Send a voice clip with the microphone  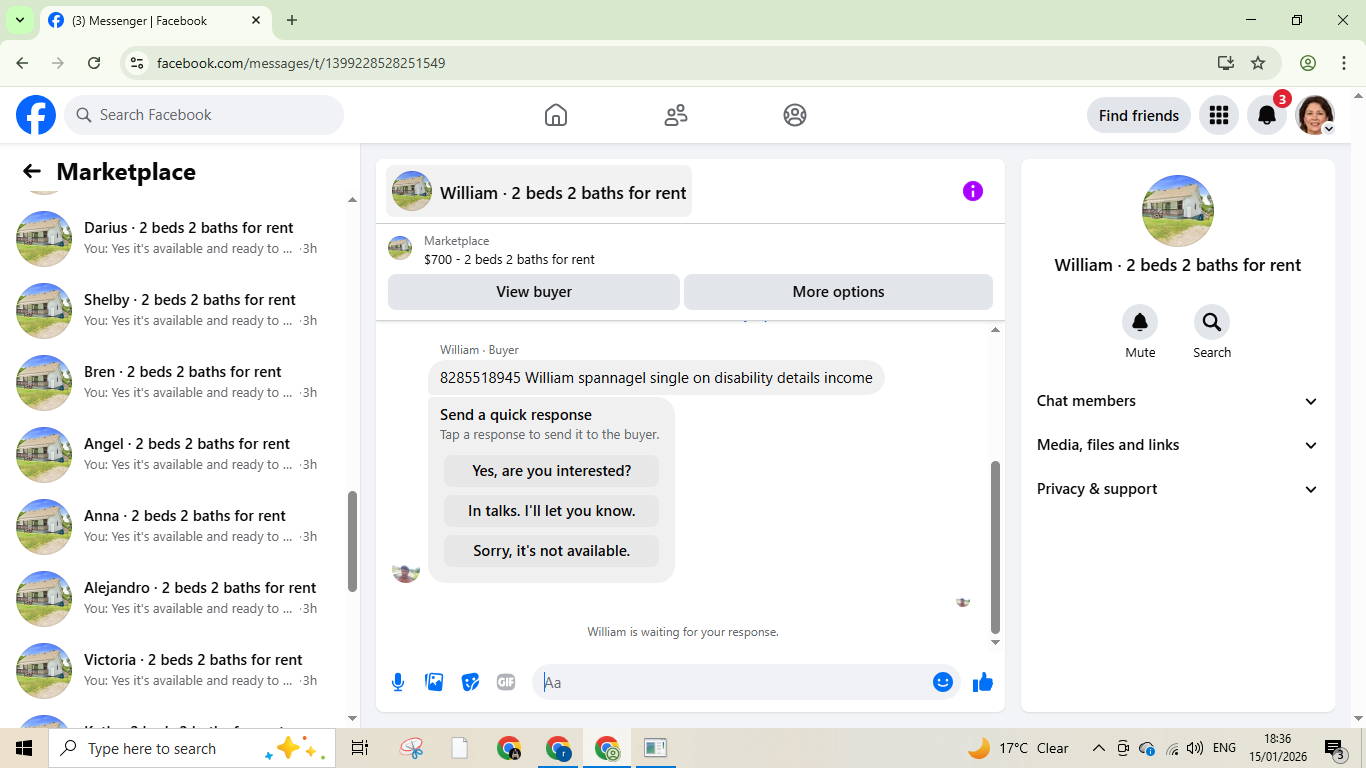click(x=398, y=682)
